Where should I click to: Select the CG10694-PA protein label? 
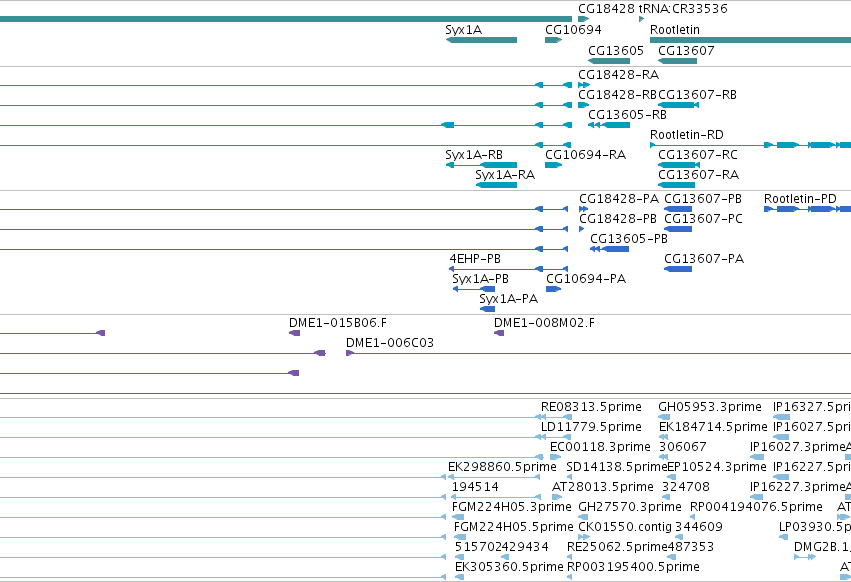586,279
